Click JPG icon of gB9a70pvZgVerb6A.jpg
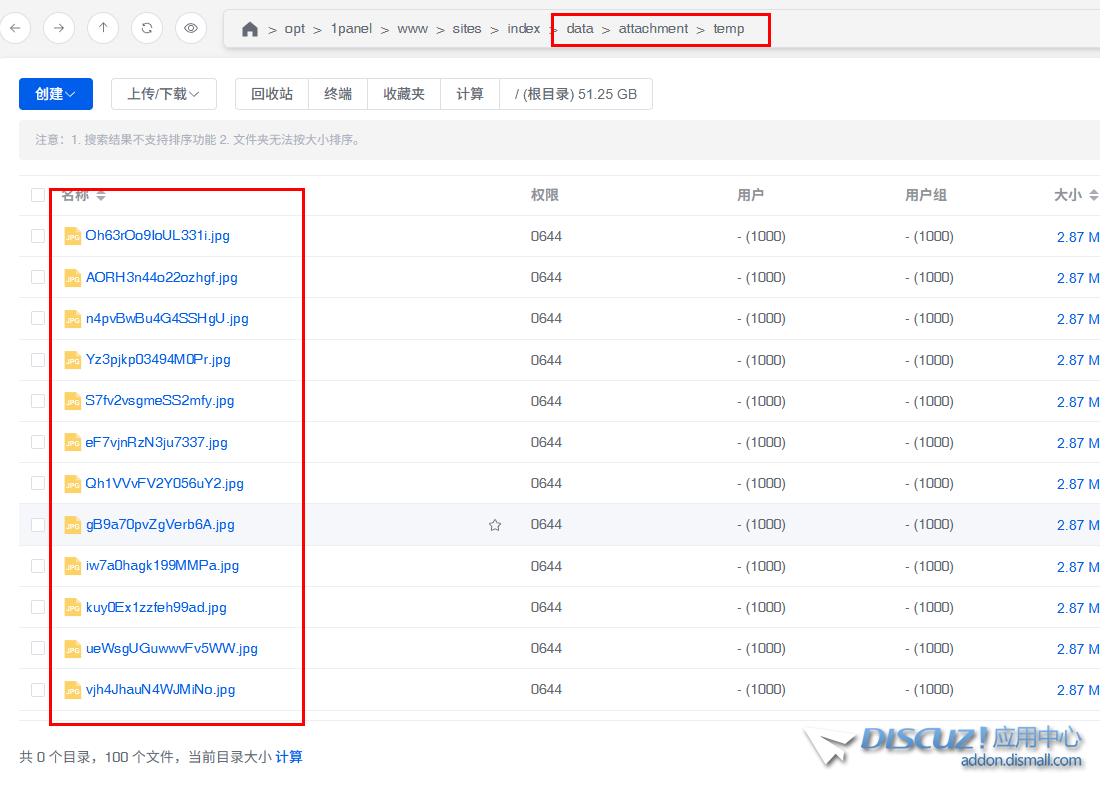The height and width of the screenshot is (786, 1100). tap(73, 525)
